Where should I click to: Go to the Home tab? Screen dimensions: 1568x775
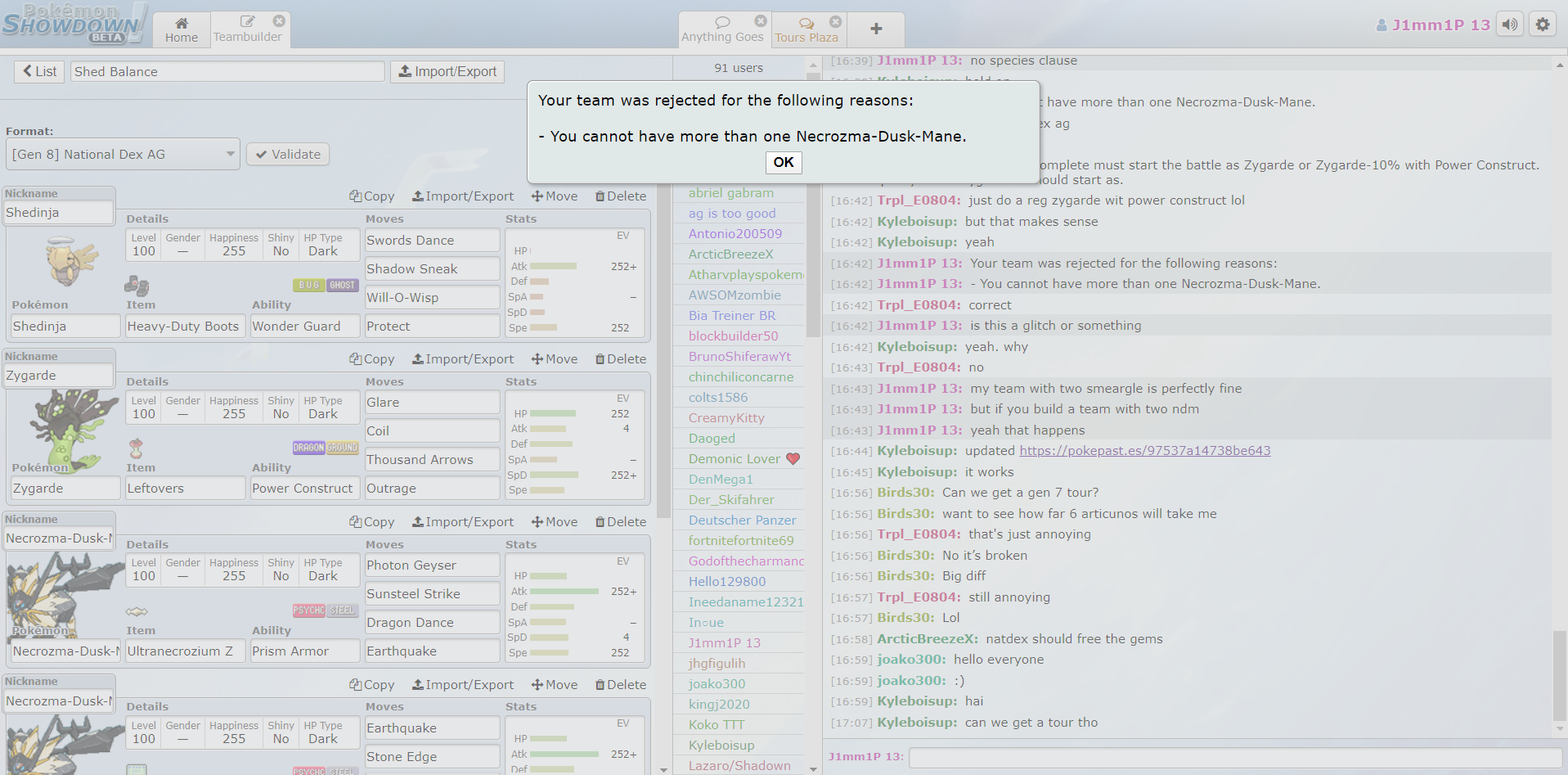click(182, 29)
